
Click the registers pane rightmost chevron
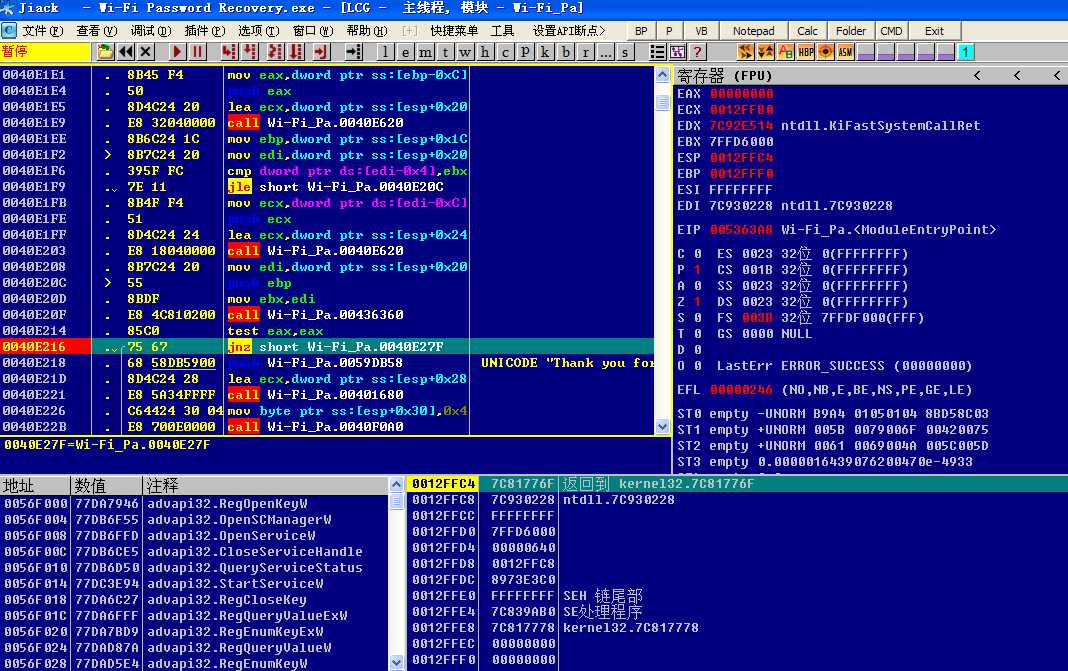[1057, 76]
